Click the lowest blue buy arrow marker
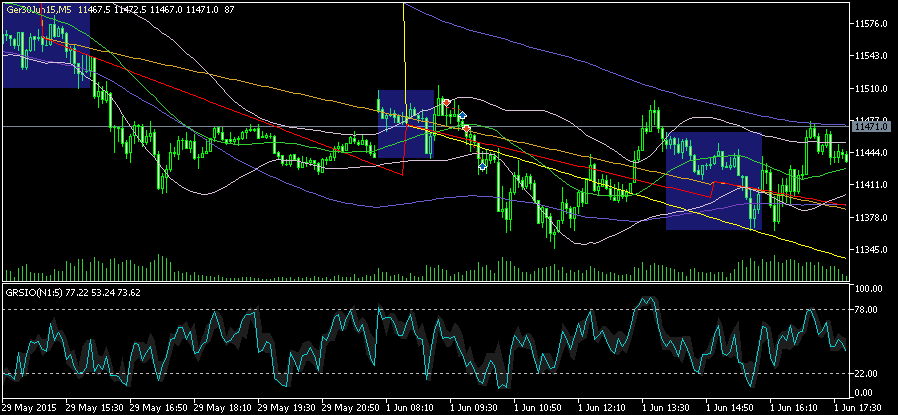This screenshot has width=898, height=415. tap(483, 165)
